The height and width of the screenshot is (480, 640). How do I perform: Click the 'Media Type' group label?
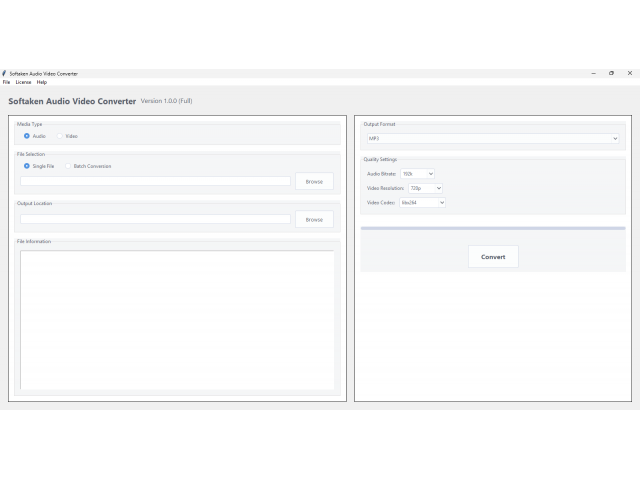click(x=29, y=124)
